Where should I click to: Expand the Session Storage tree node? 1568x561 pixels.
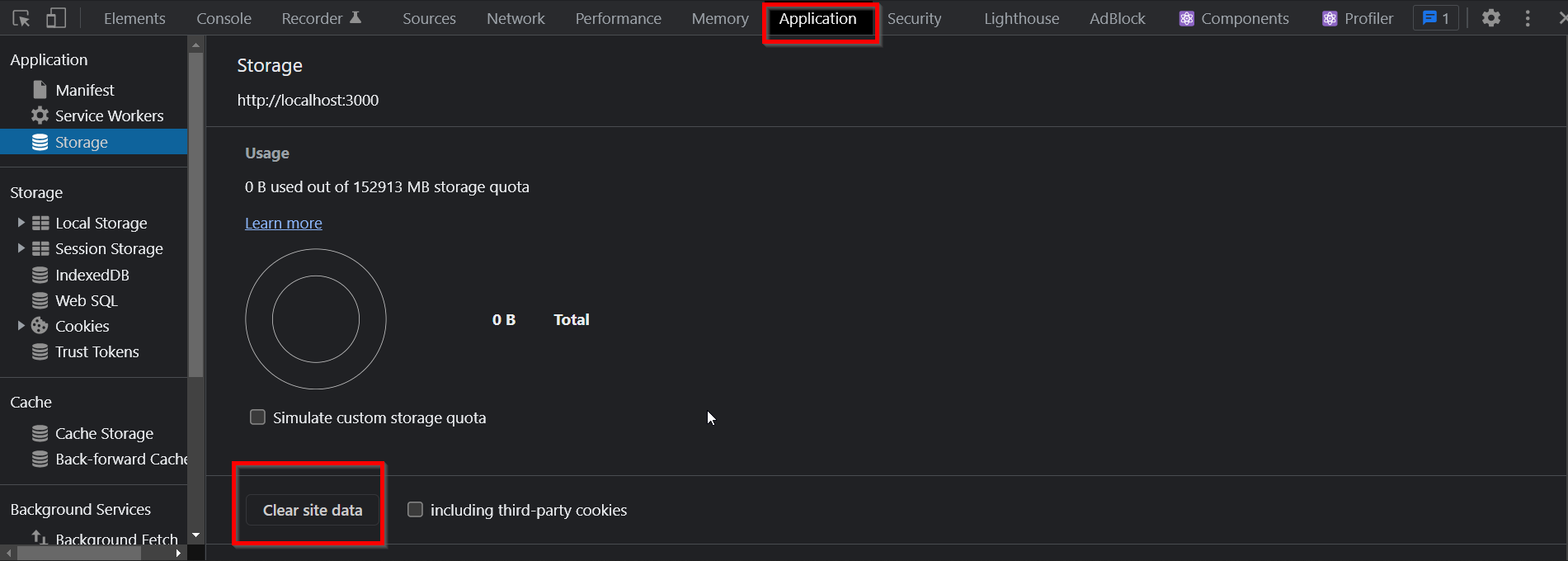click(x=21, y=248)
